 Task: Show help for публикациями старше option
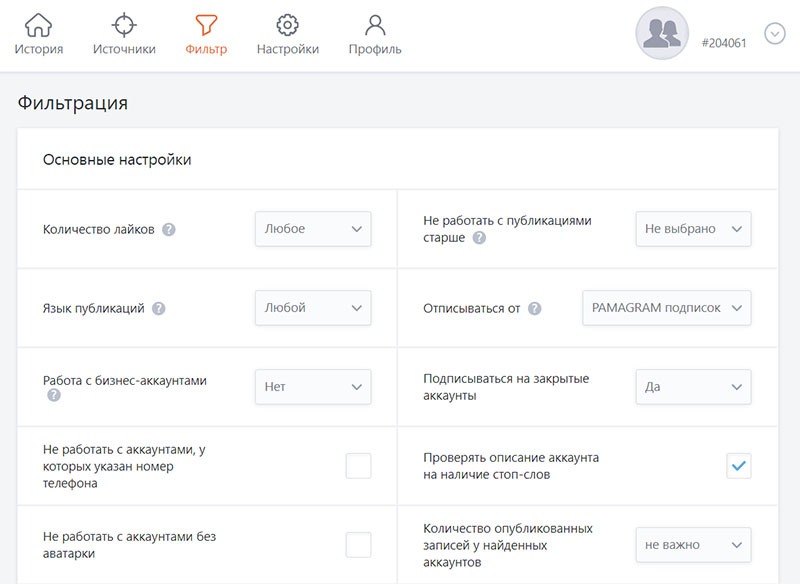point(479,238)
